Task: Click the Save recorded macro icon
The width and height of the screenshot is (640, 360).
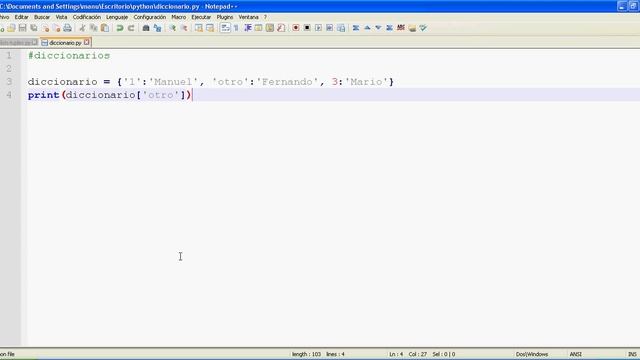Action: [341, 28]
